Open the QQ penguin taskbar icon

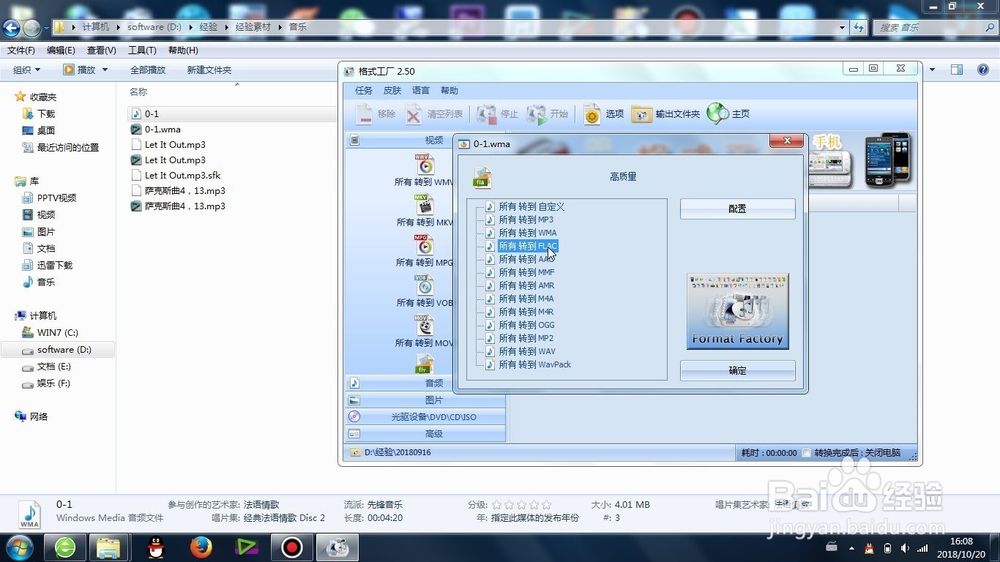(x=156, y=547)
